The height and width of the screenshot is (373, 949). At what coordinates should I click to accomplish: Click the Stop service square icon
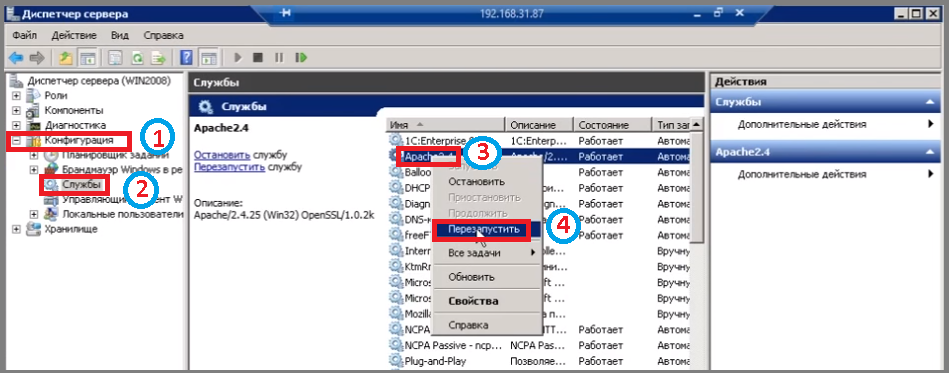pyautogui.click(x=258, y=58)
